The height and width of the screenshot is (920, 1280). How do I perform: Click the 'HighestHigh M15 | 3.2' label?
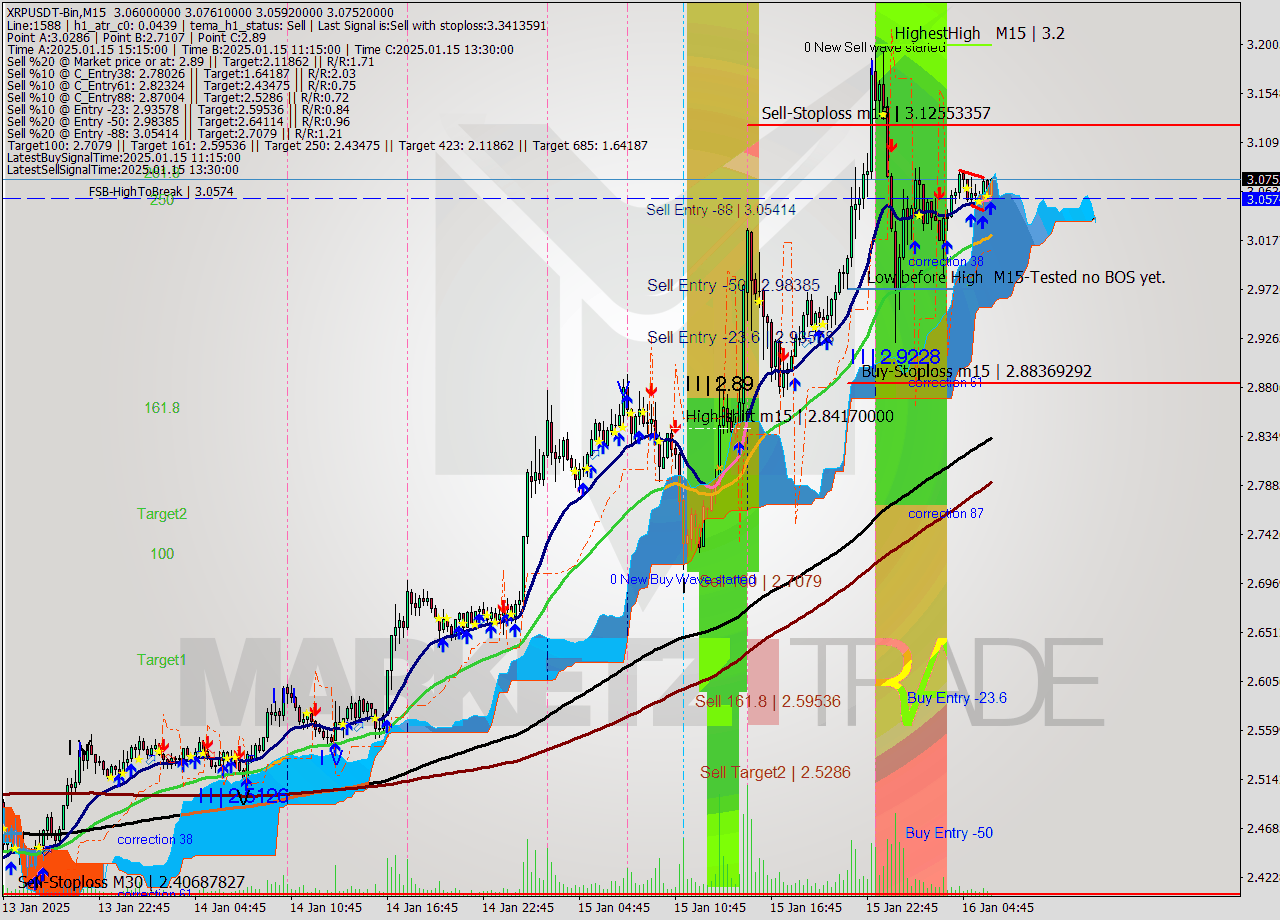[979, 33]
